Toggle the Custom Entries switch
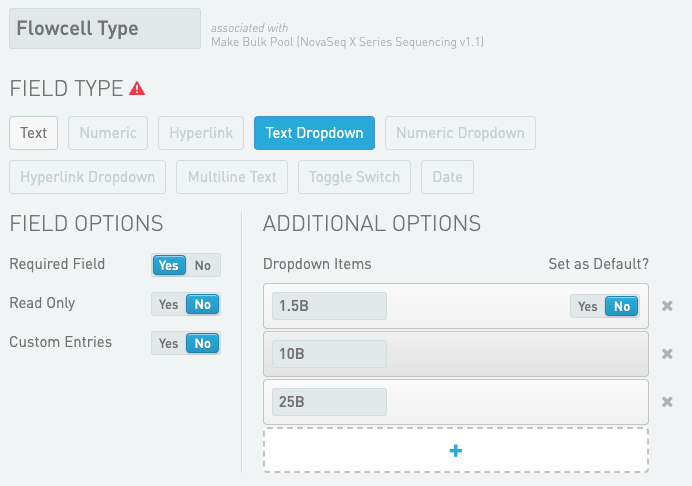The image size is (692, 486). click(x=186, y=343)
